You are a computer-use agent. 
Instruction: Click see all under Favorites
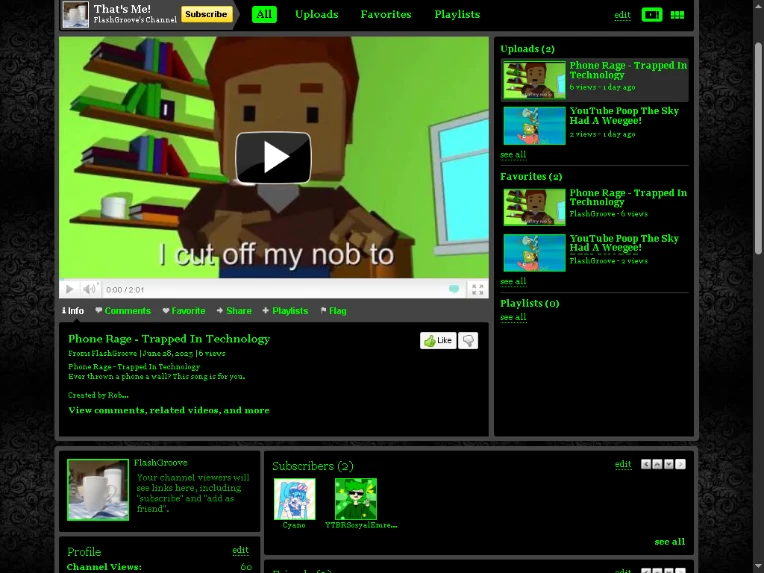click(513, 282)
